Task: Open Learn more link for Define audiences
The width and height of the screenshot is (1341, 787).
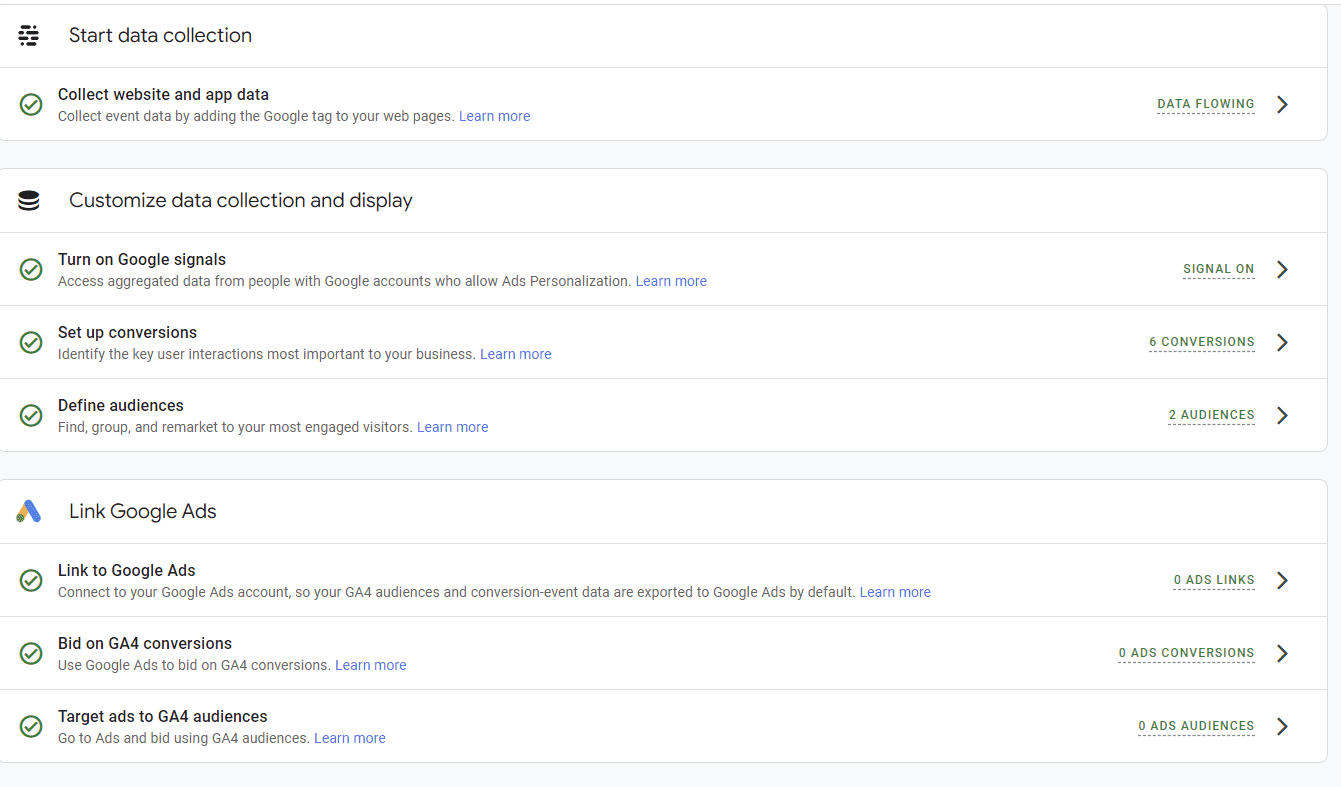Action: (453, 427)
